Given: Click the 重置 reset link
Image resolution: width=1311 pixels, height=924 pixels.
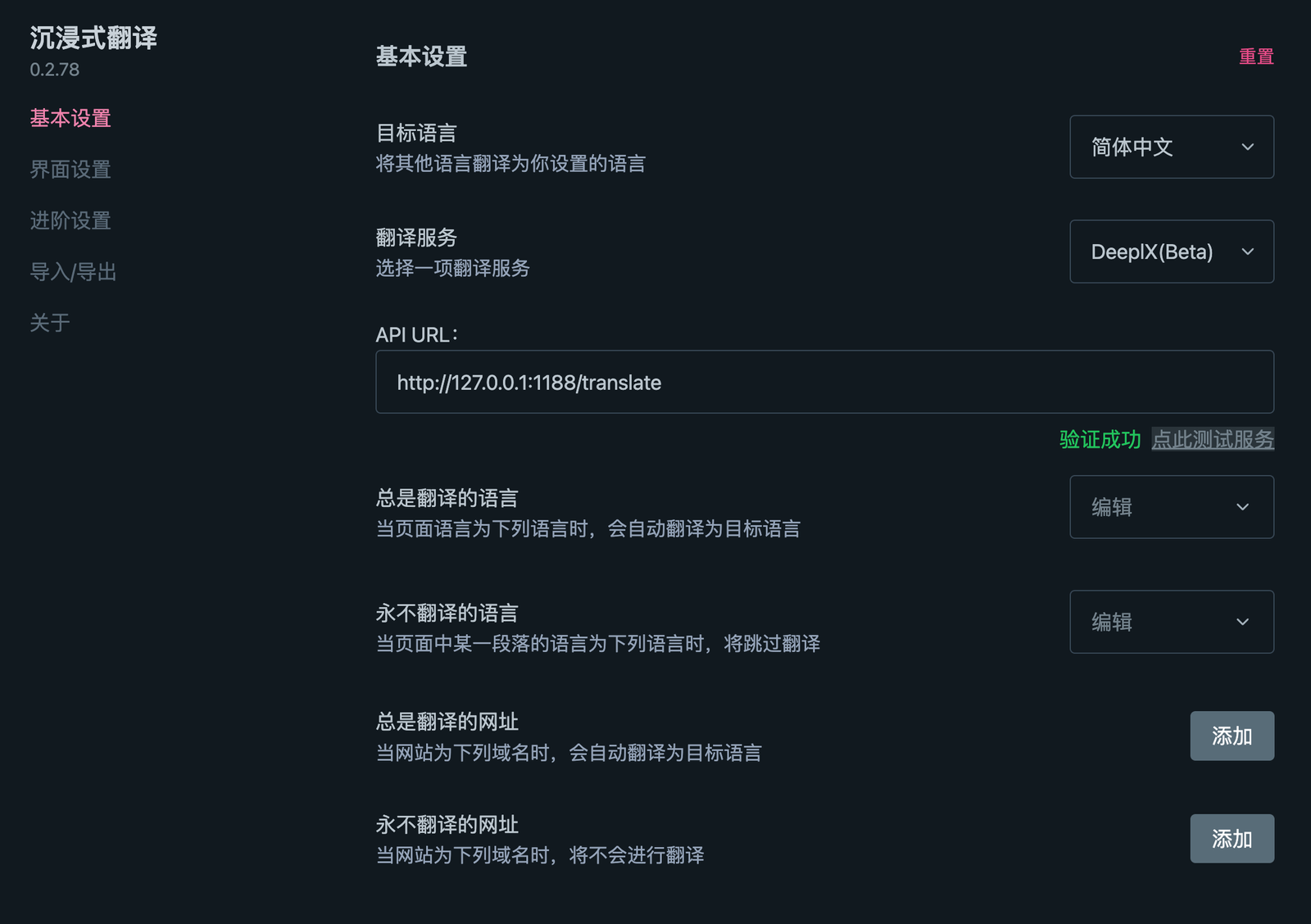Looking at the screenshot, I should (1255, 57).
